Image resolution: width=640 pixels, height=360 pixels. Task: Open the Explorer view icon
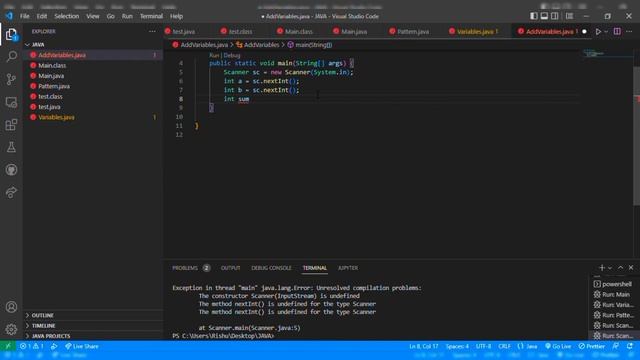(11, 35)
